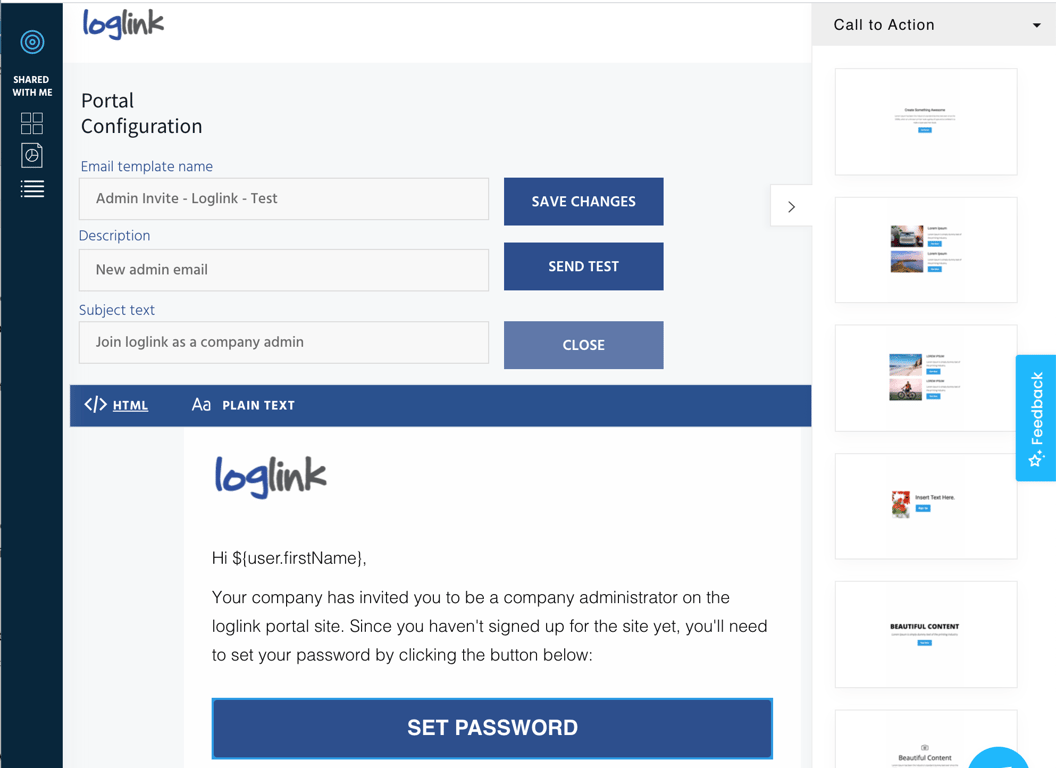Click the target-shaped Shared With Me icon
The width and height of the screenshot is (1056, 768).
tap(32, 42)
